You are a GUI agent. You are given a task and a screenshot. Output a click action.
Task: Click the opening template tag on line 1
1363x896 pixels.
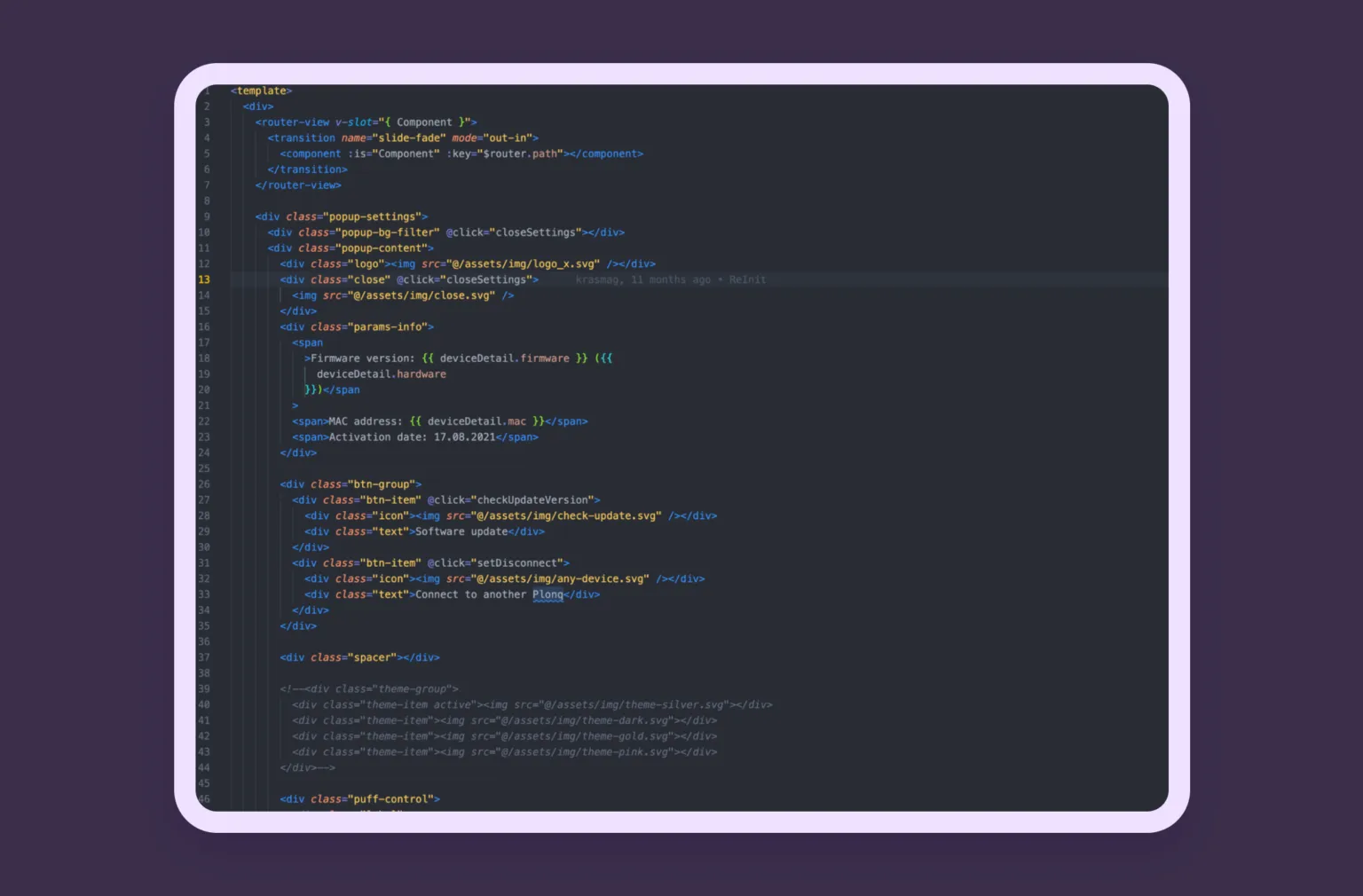[261, 90]
